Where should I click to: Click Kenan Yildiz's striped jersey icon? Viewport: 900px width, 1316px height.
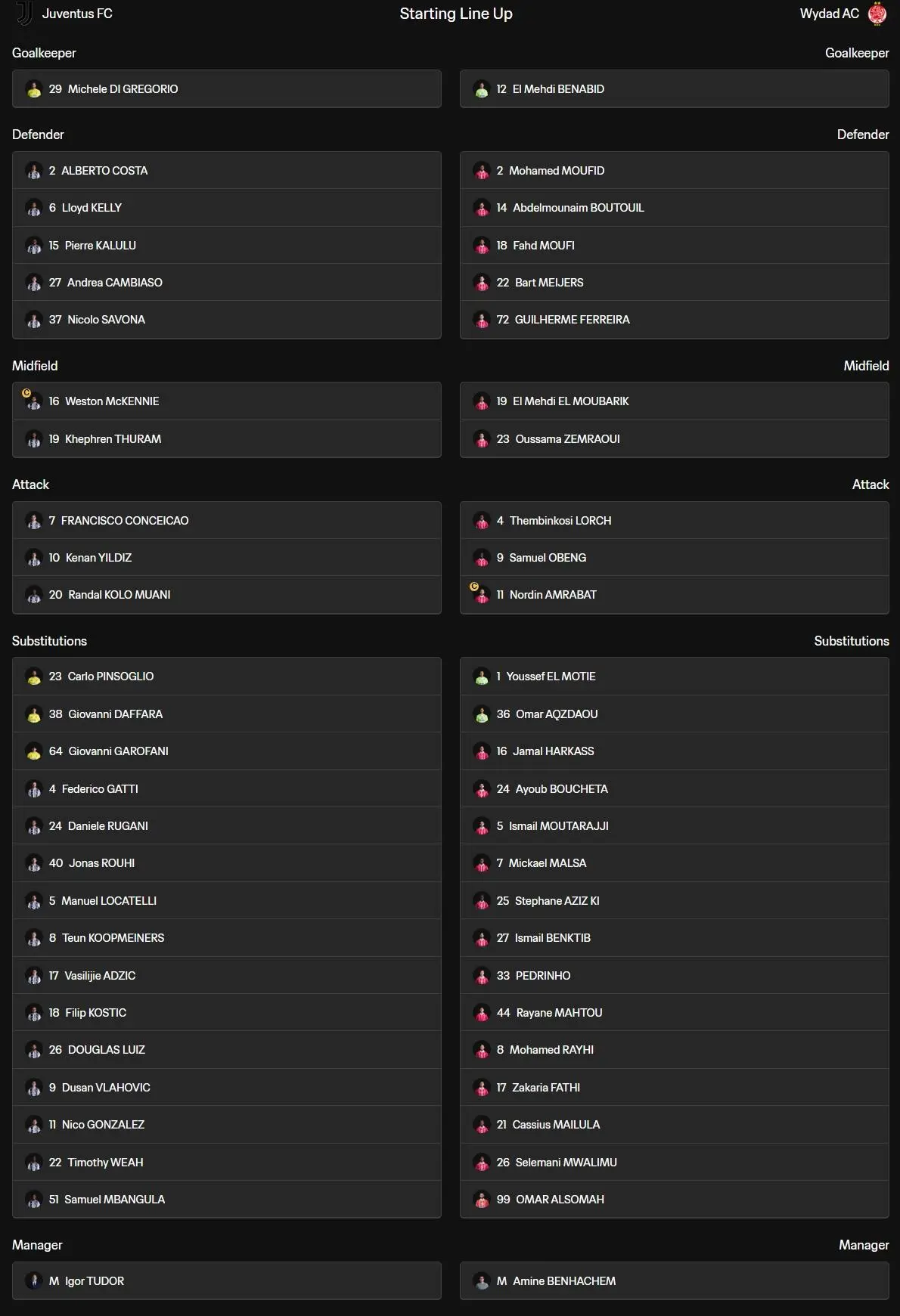pos(34,558)
